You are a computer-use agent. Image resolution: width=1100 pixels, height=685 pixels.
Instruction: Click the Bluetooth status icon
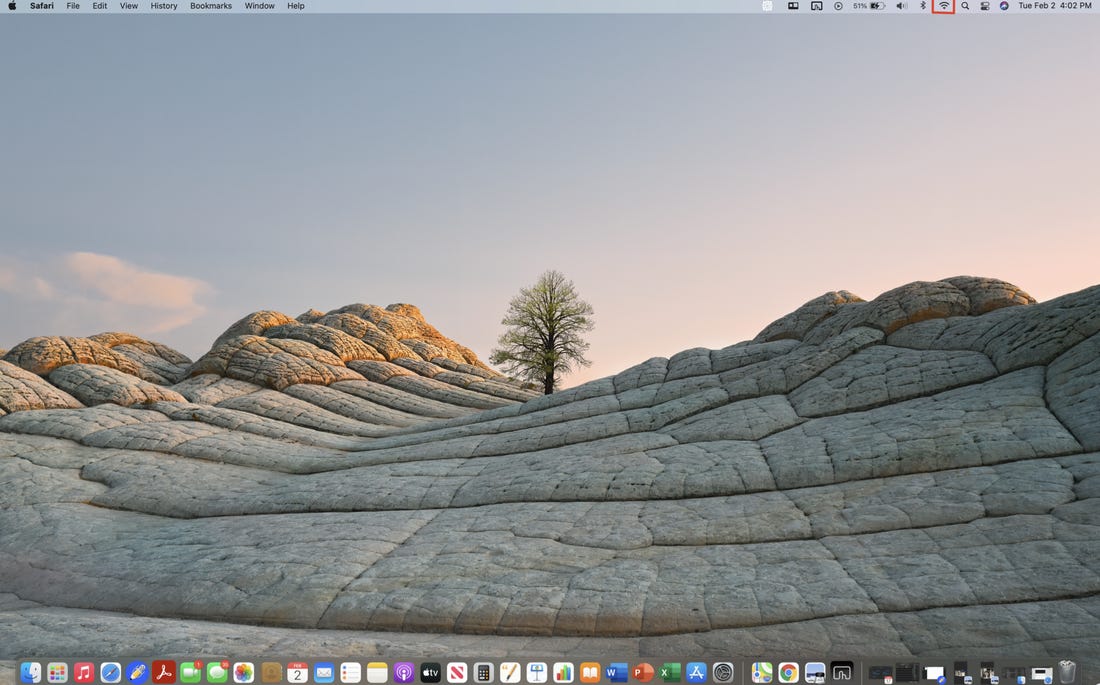[923, 6]
